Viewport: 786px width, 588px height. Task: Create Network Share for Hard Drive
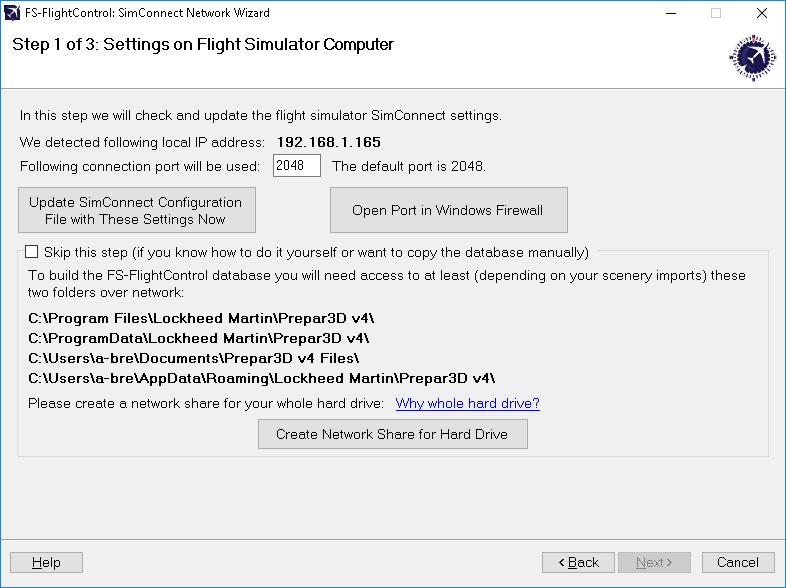[x=392, y=434]
